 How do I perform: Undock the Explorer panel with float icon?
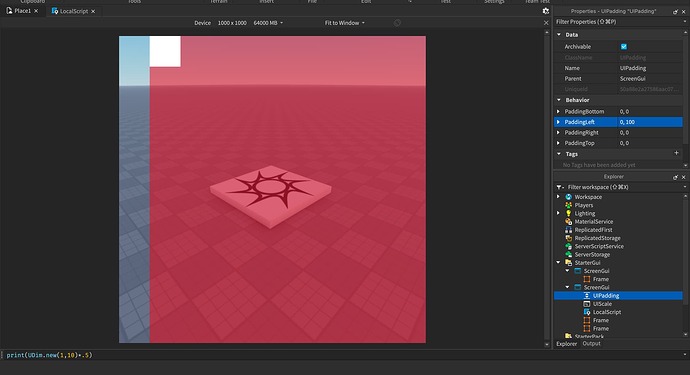pos(675,177)
